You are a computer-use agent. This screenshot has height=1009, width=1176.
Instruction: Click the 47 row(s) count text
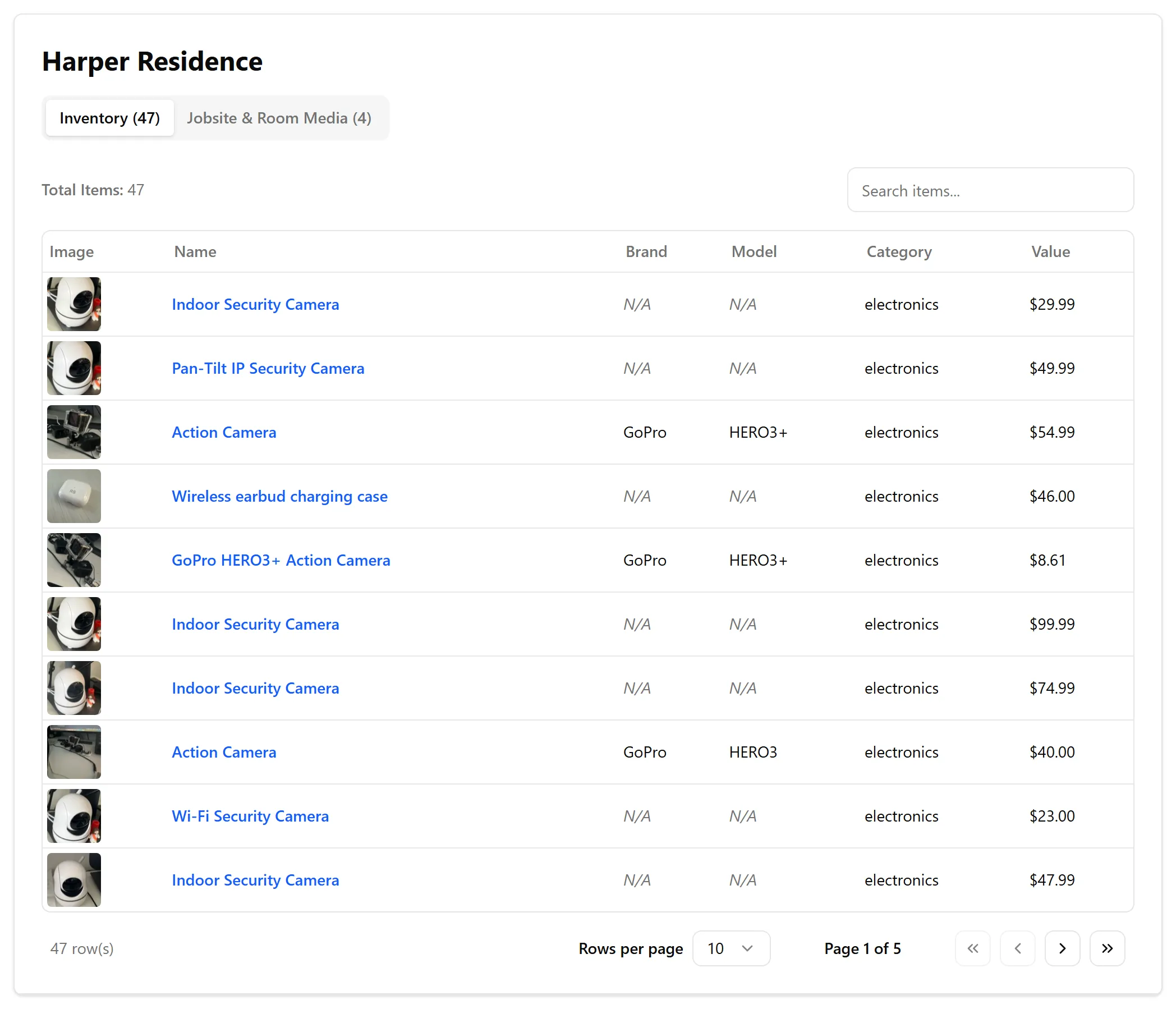click(82, 948)
